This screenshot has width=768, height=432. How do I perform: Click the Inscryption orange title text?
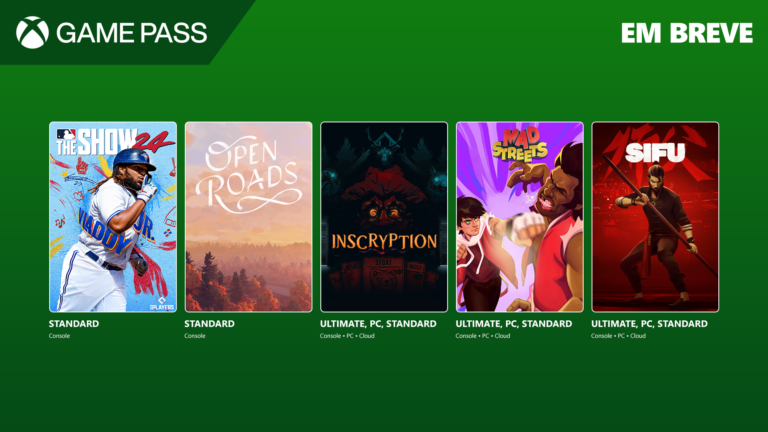tap(384, 241)
